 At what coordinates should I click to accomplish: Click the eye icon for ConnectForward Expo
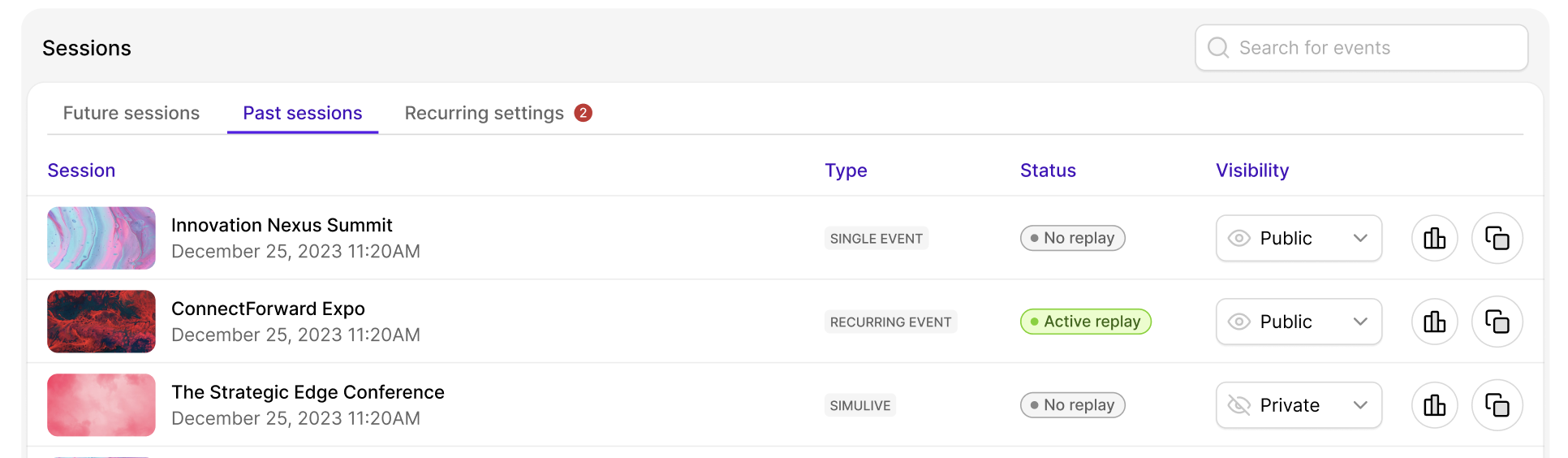(x=1238, y=322)
